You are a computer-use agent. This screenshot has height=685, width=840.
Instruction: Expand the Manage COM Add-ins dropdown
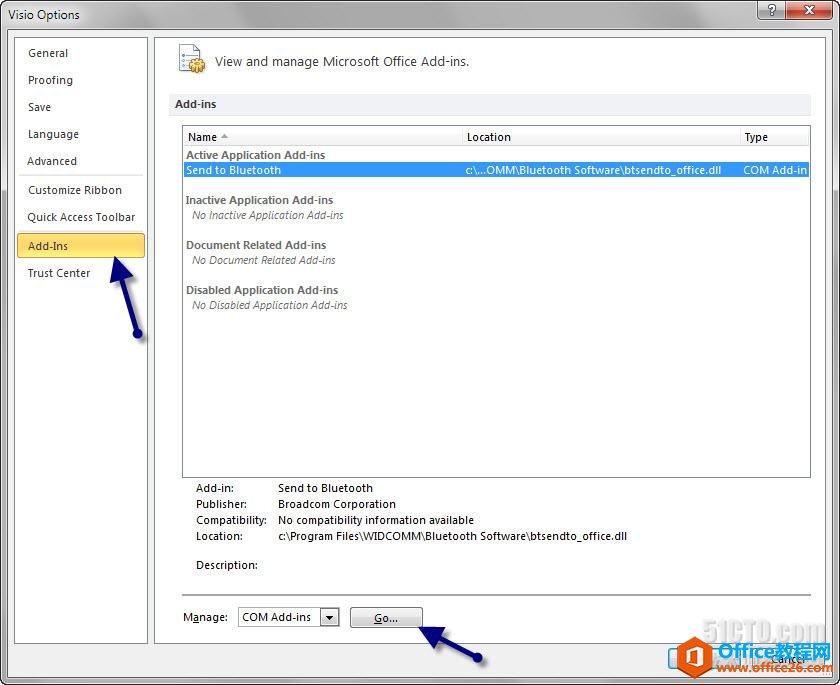329,618
